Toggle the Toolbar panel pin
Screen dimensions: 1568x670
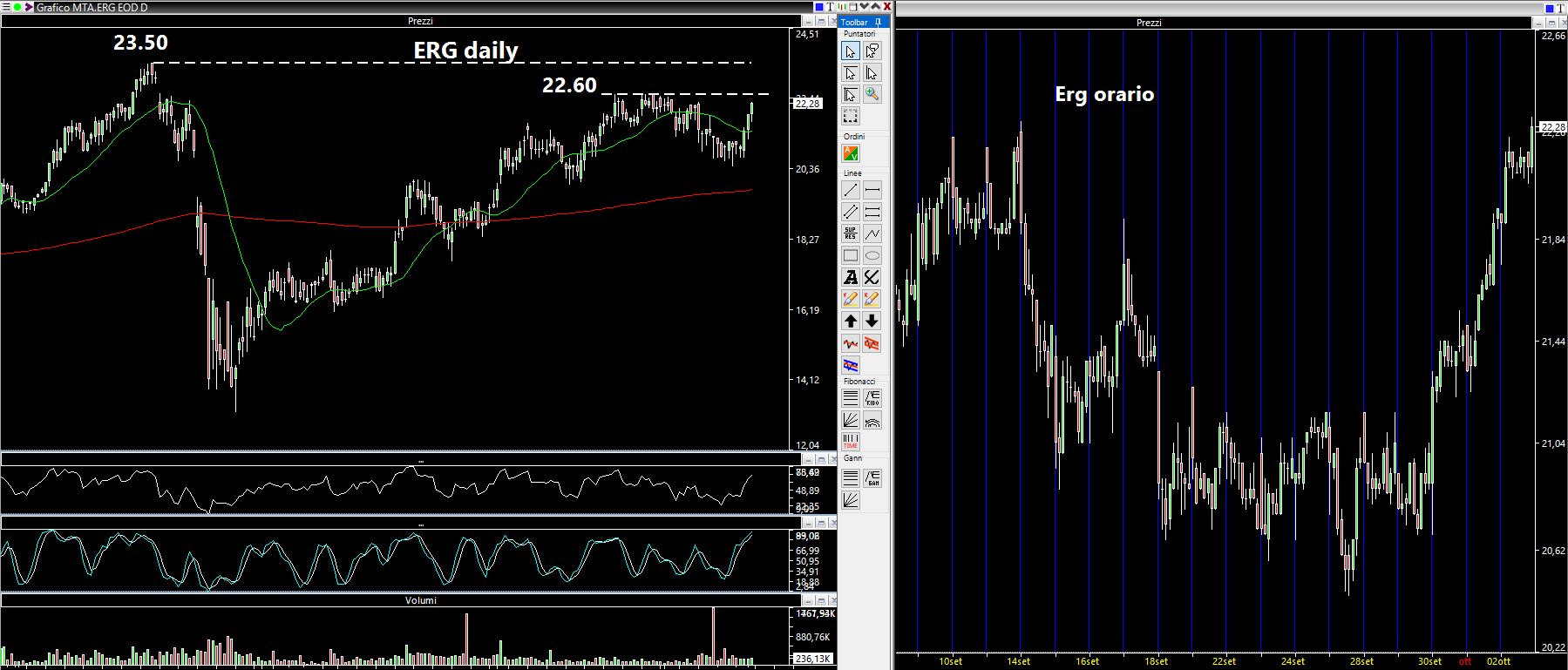point(878,23)
